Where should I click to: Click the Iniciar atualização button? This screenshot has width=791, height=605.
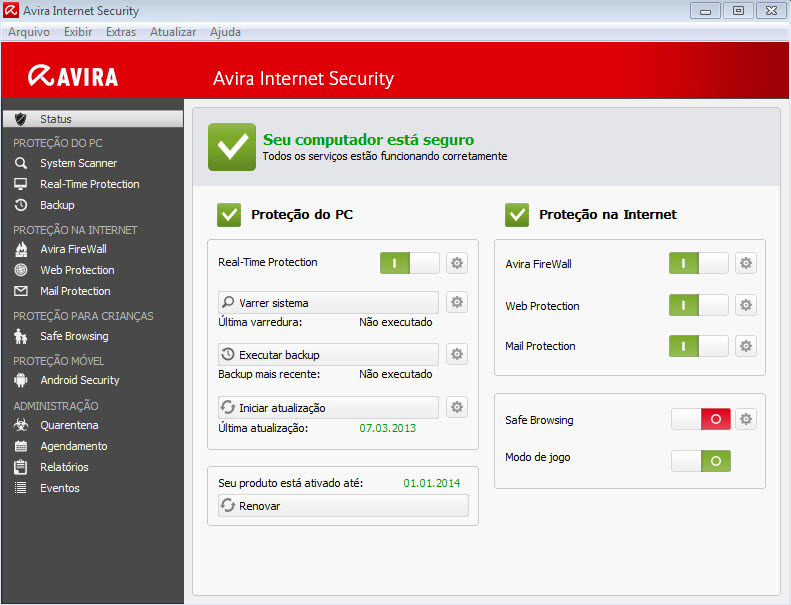point(328,407)
